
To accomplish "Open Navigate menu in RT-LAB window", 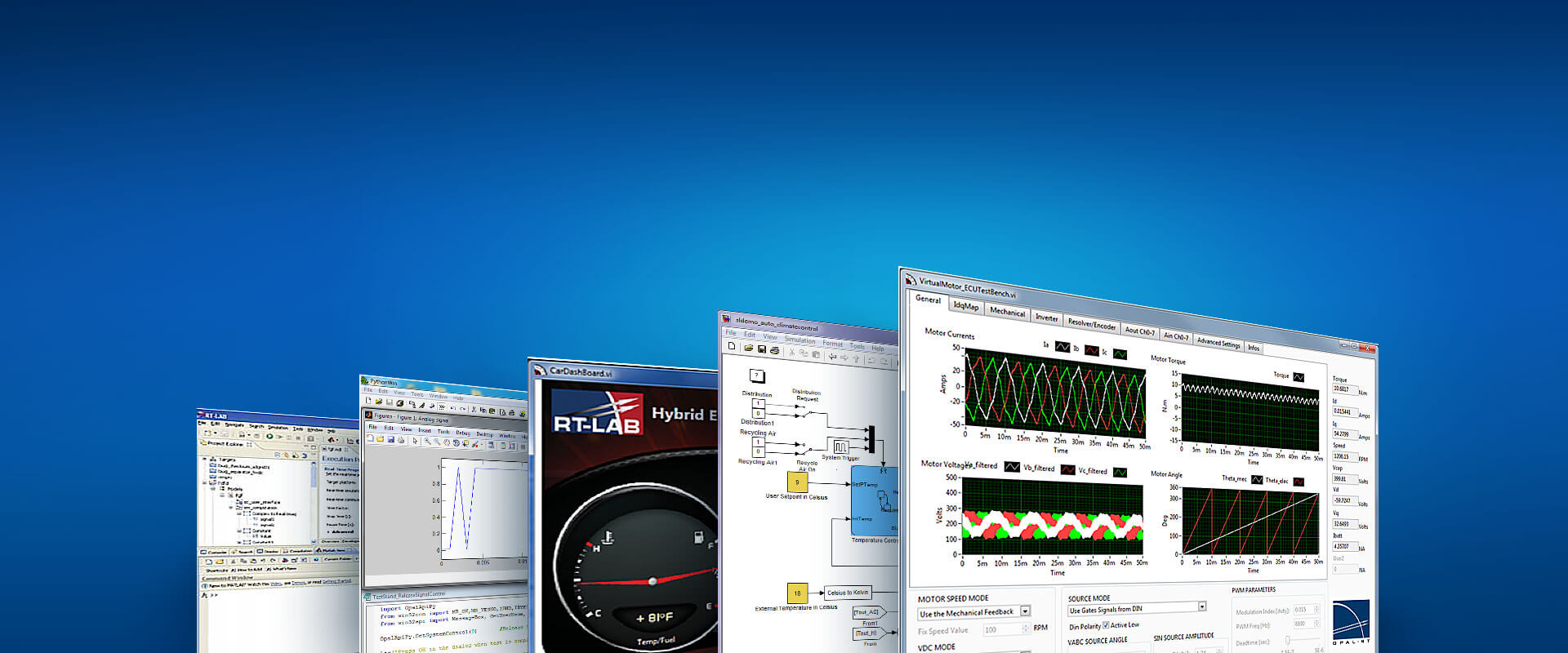I will 234,424.
